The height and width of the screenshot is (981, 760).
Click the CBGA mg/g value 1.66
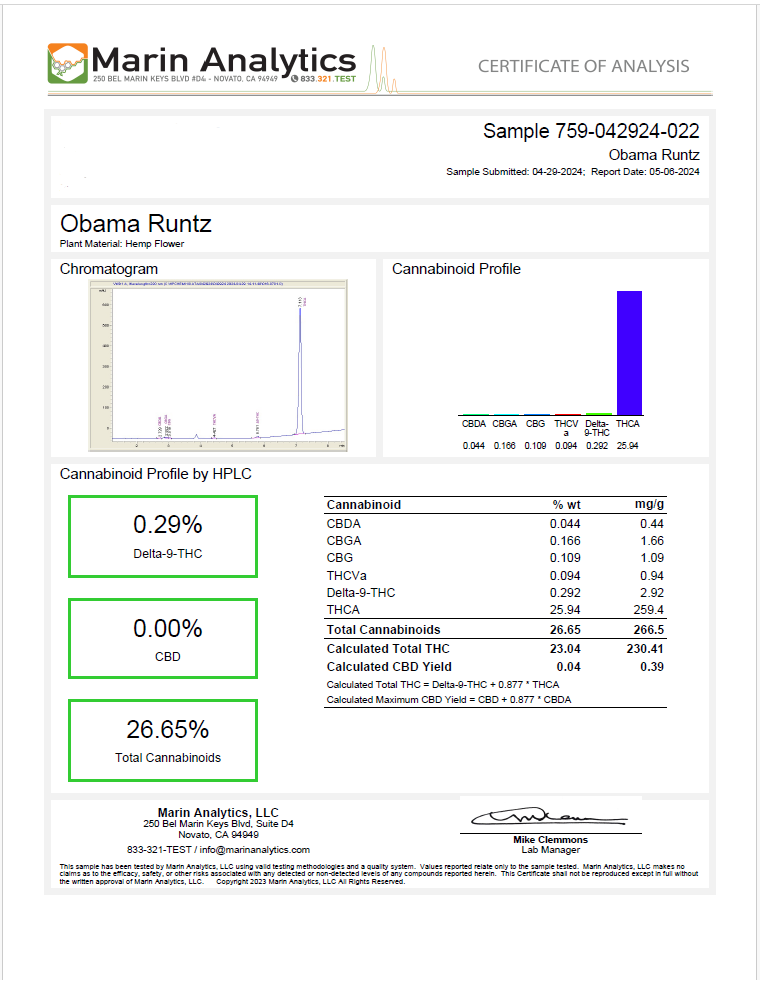(652, 541)
